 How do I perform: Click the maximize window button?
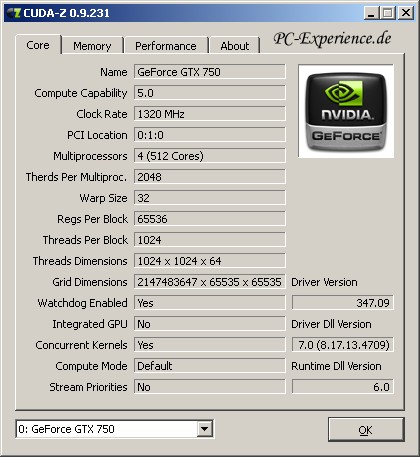click(x=388, y=13)
